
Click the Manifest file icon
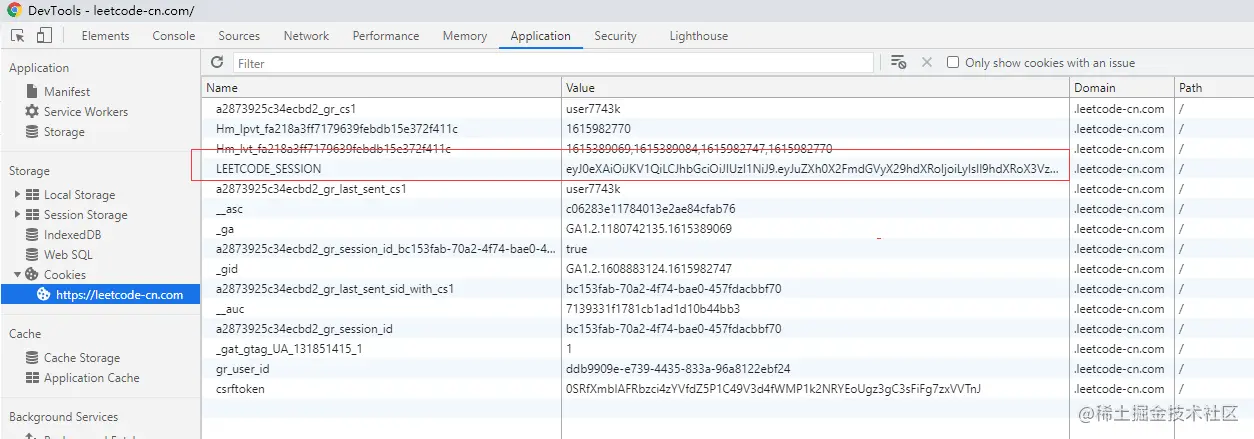(32, 91)
